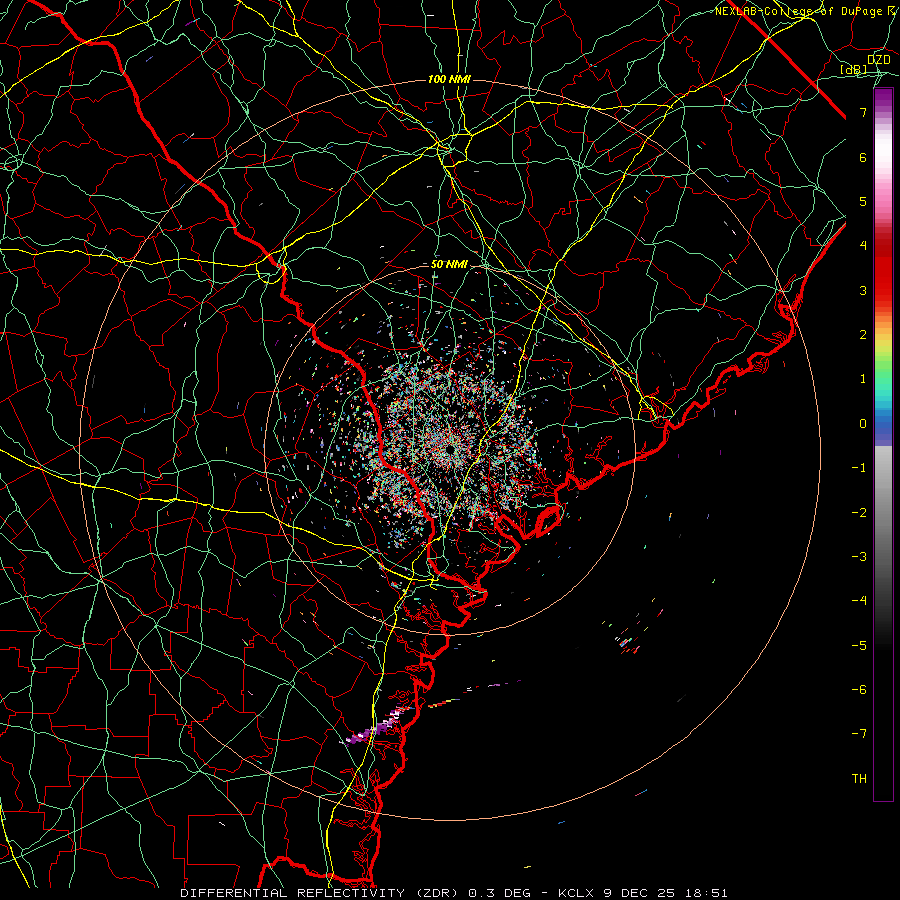Select the 1 value on the dB scale
900x900 pixels.
click(x=863, y=379)
